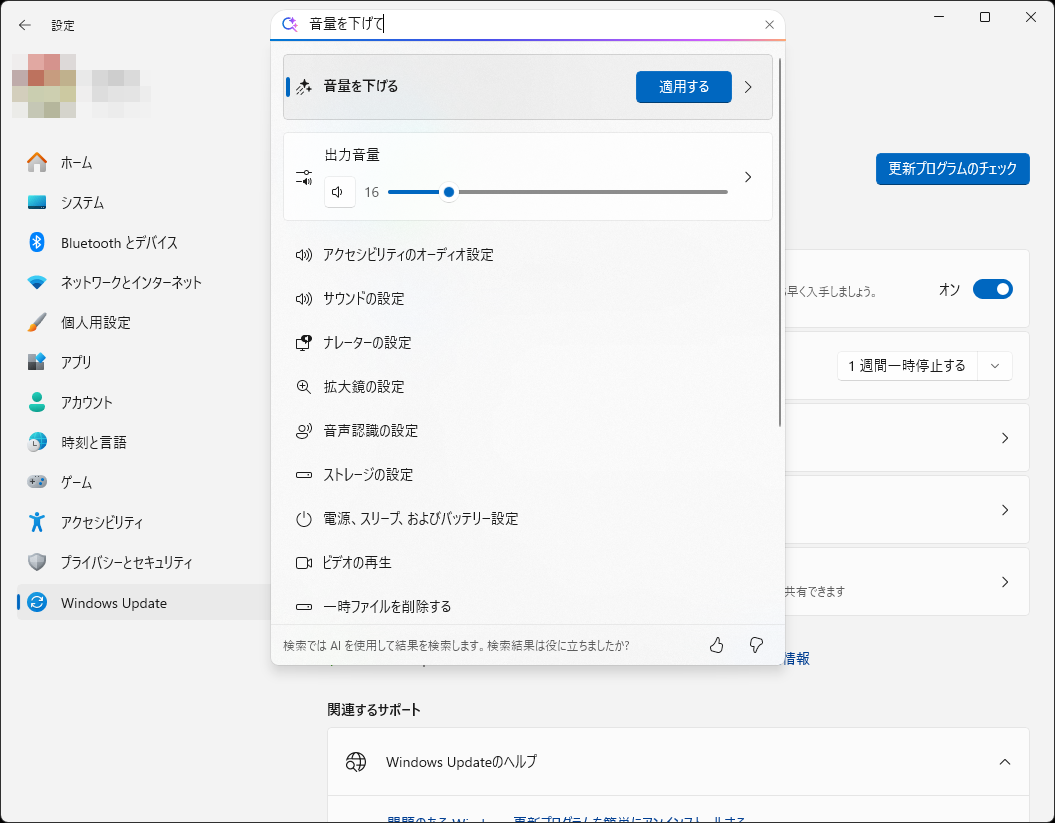Collapse the Windows Updateのヘルプ section
Viewport: 1055px width, 823px height.
[x=1005, y=761]
